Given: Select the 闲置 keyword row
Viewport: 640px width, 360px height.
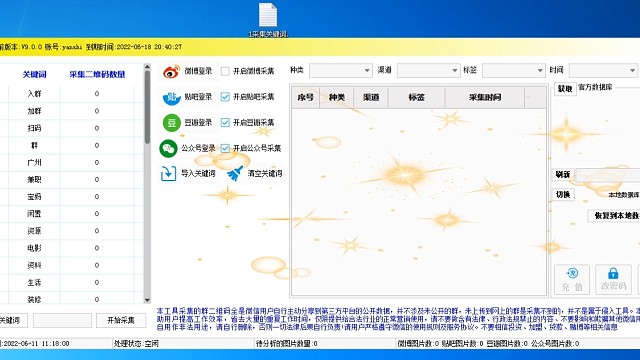Looking at the screenshot, I should tap(71, 214).
